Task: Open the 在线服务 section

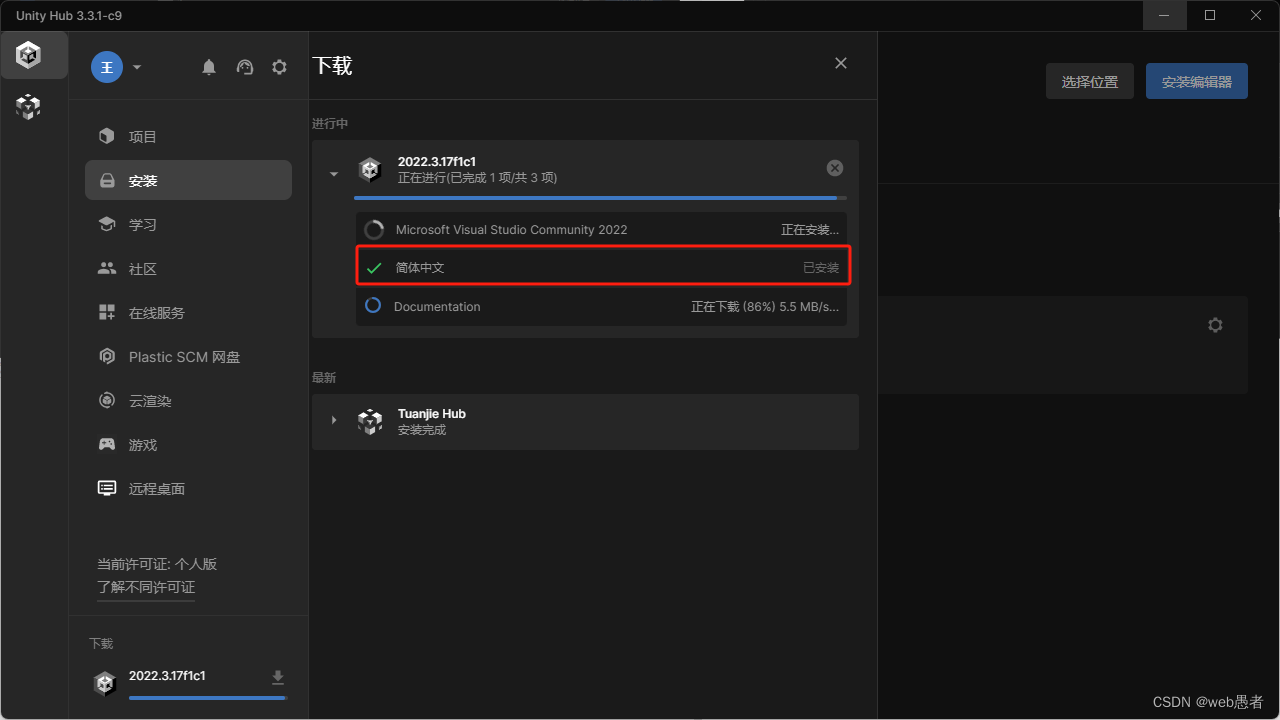Action: coord(189,312)
